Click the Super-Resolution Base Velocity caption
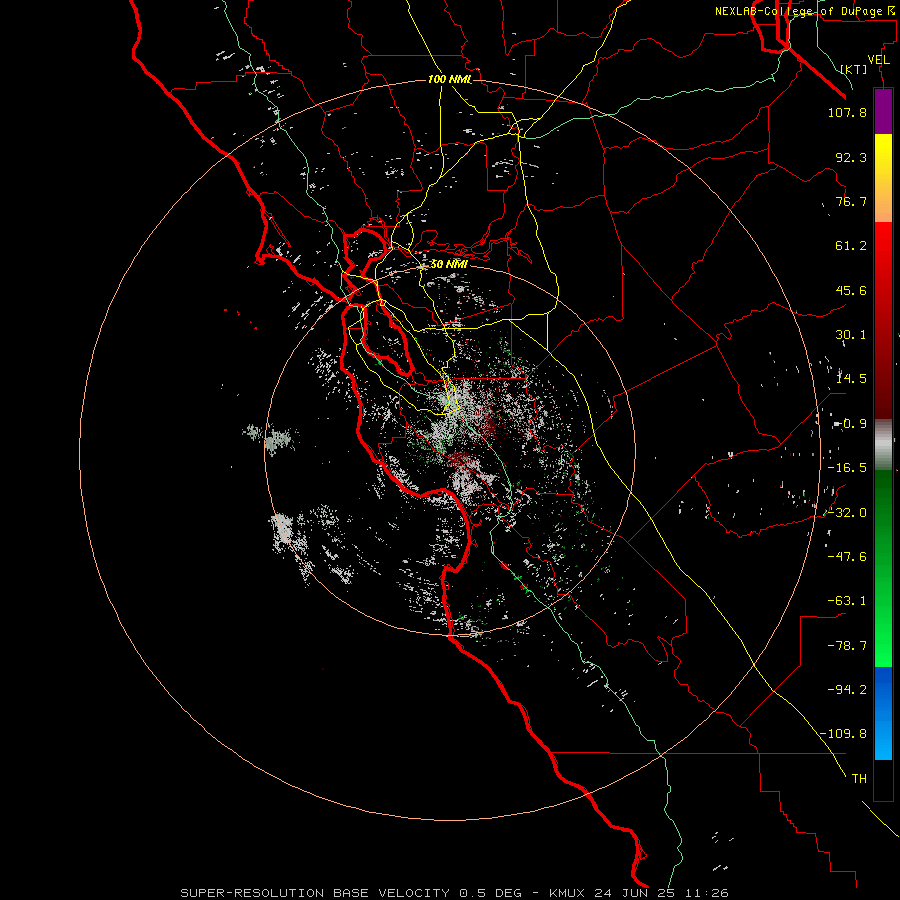 click(454, 893)
